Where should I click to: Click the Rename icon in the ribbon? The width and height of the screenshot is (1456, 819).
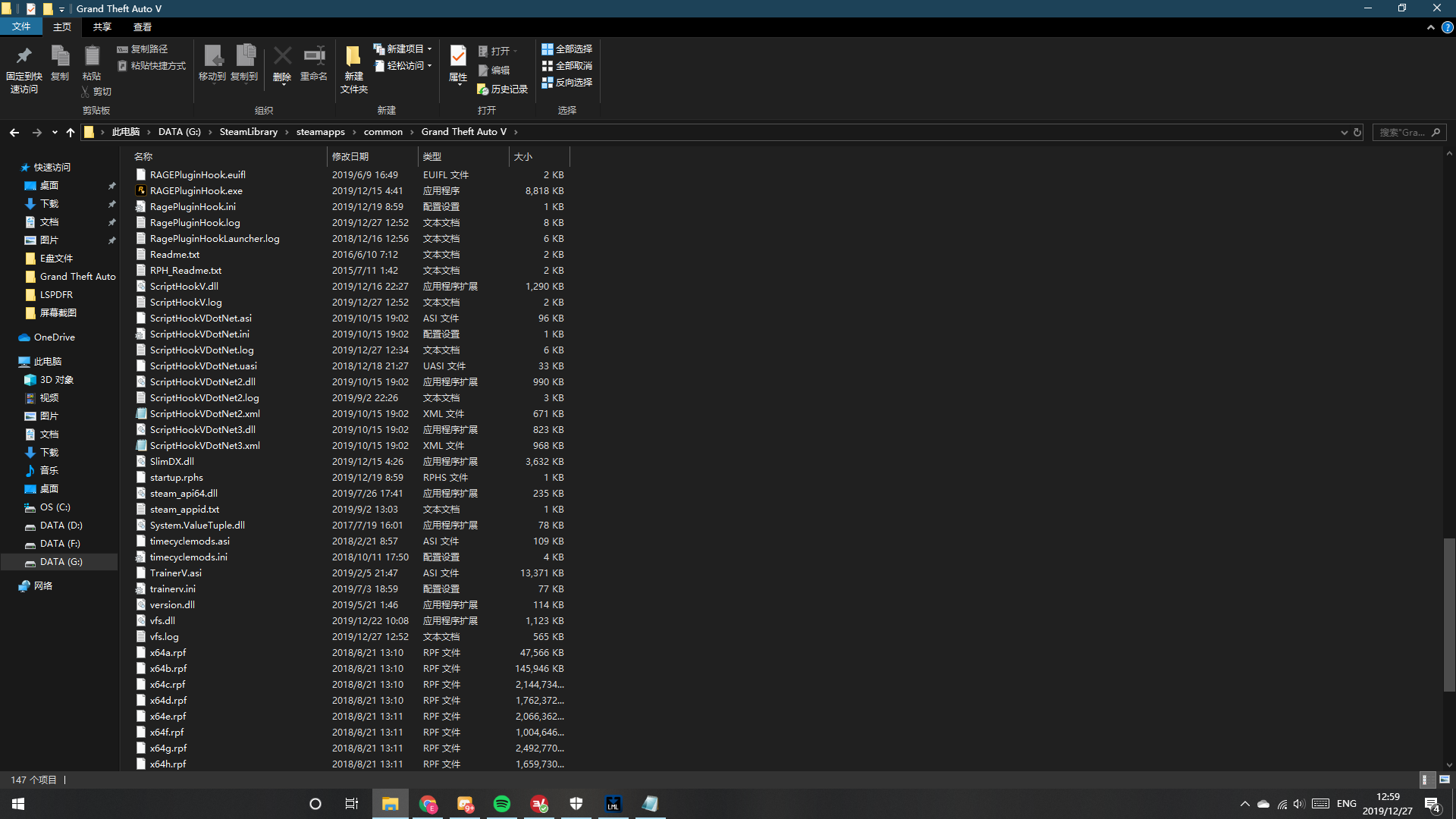pos(314,57)
